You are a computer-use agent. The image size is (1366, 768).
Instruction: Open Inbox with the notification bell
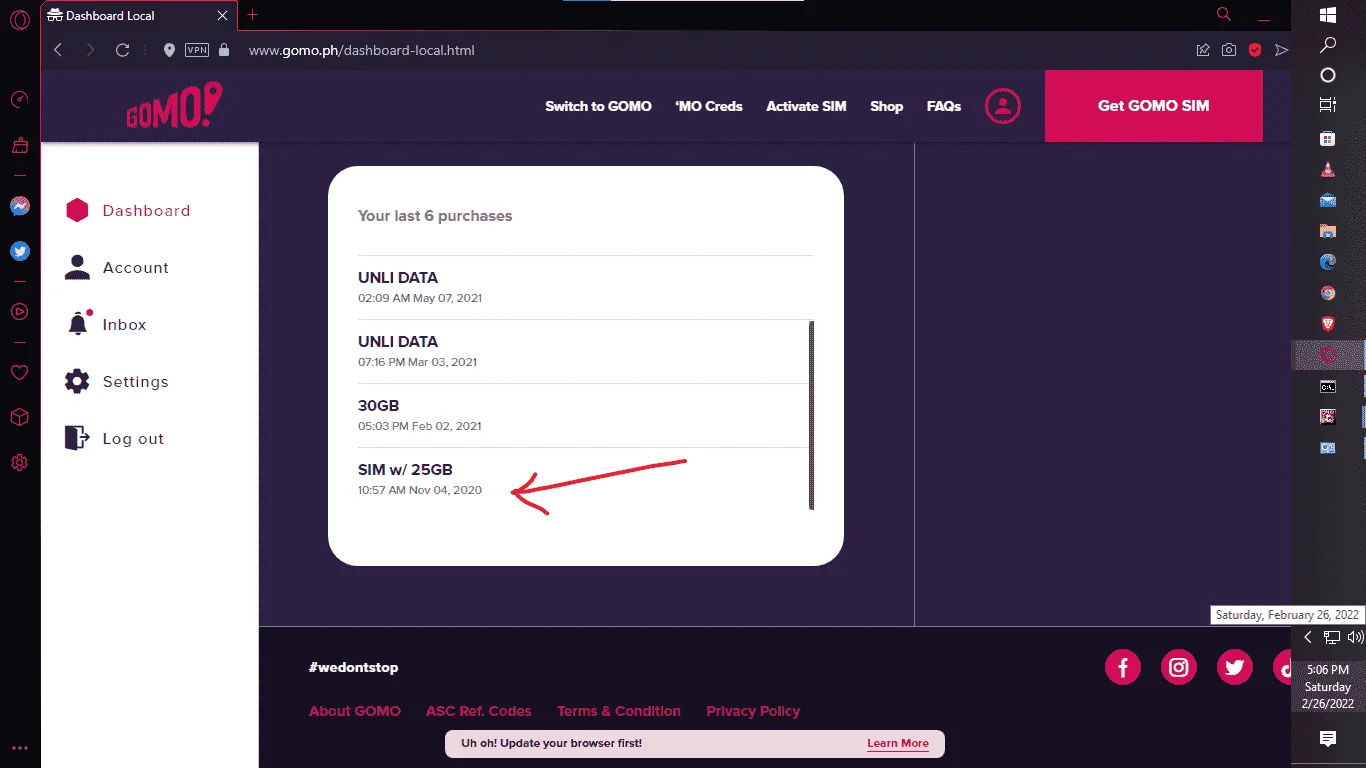point(106,325)
